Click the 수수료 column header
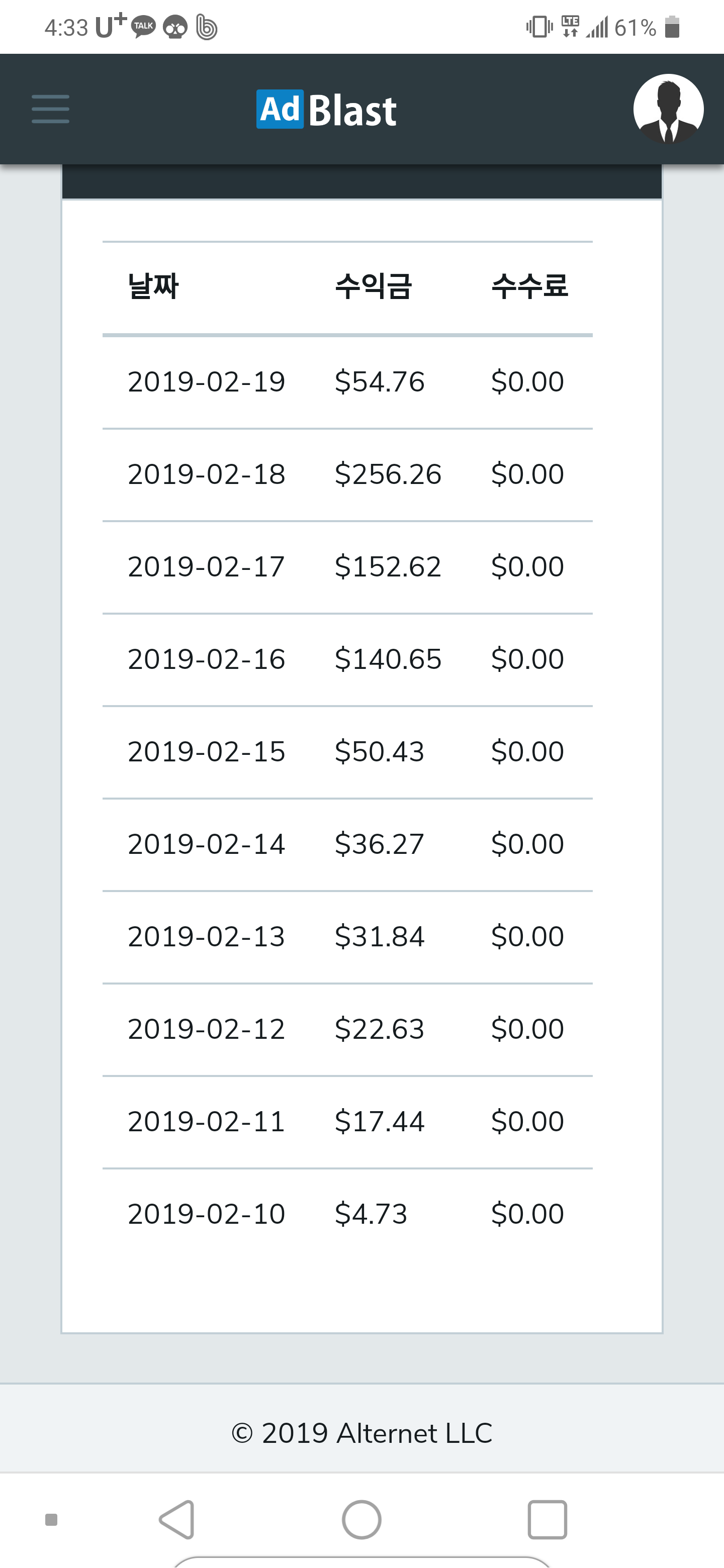Screen dimensions: 724x1568 point(529,286)
